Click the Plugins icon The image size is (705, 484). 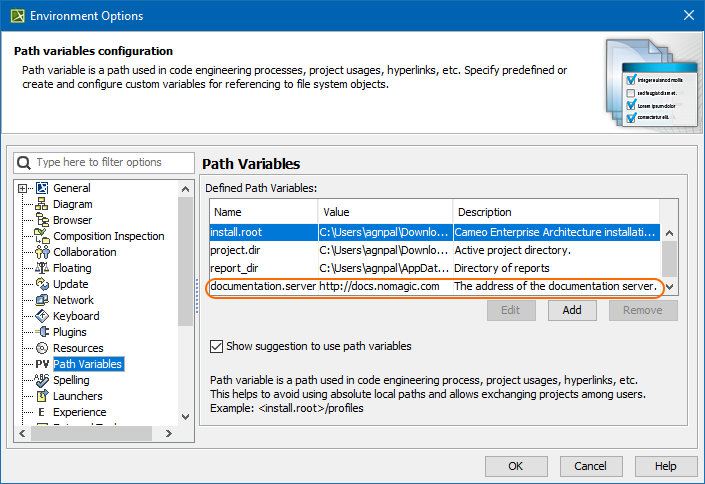42,332
